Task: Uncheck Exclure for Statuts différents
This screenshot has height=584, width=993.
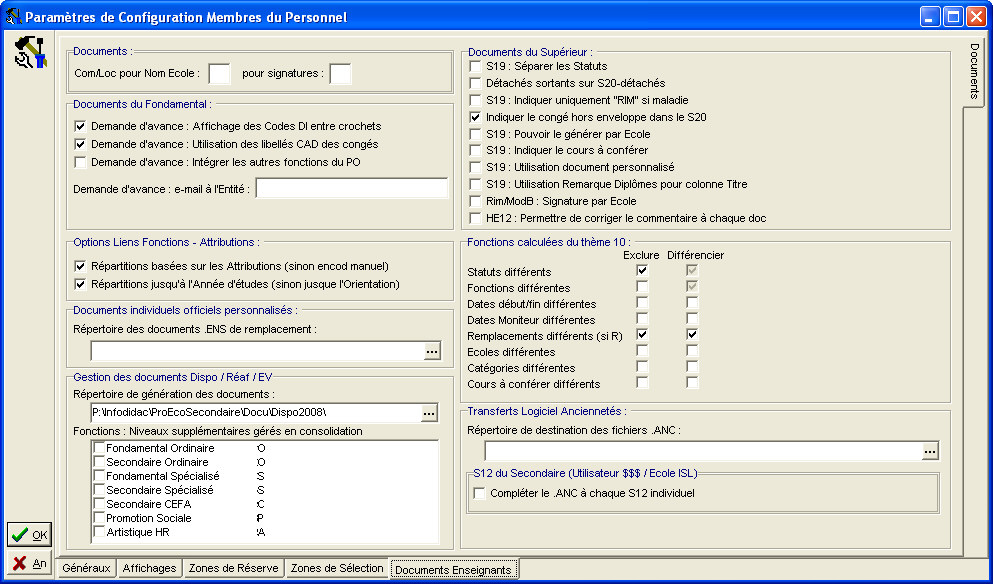Action: click(x=642, y=270)
